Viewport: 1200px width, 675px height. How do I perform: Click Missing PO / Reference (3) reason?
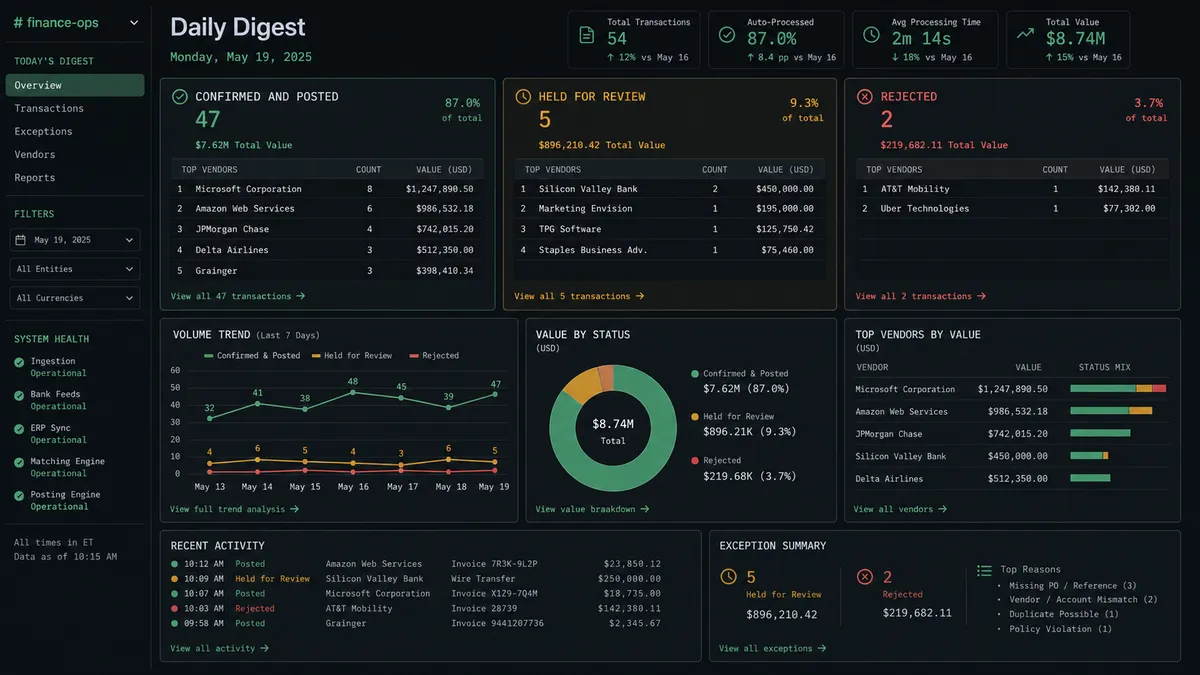tap(1073, 586)
